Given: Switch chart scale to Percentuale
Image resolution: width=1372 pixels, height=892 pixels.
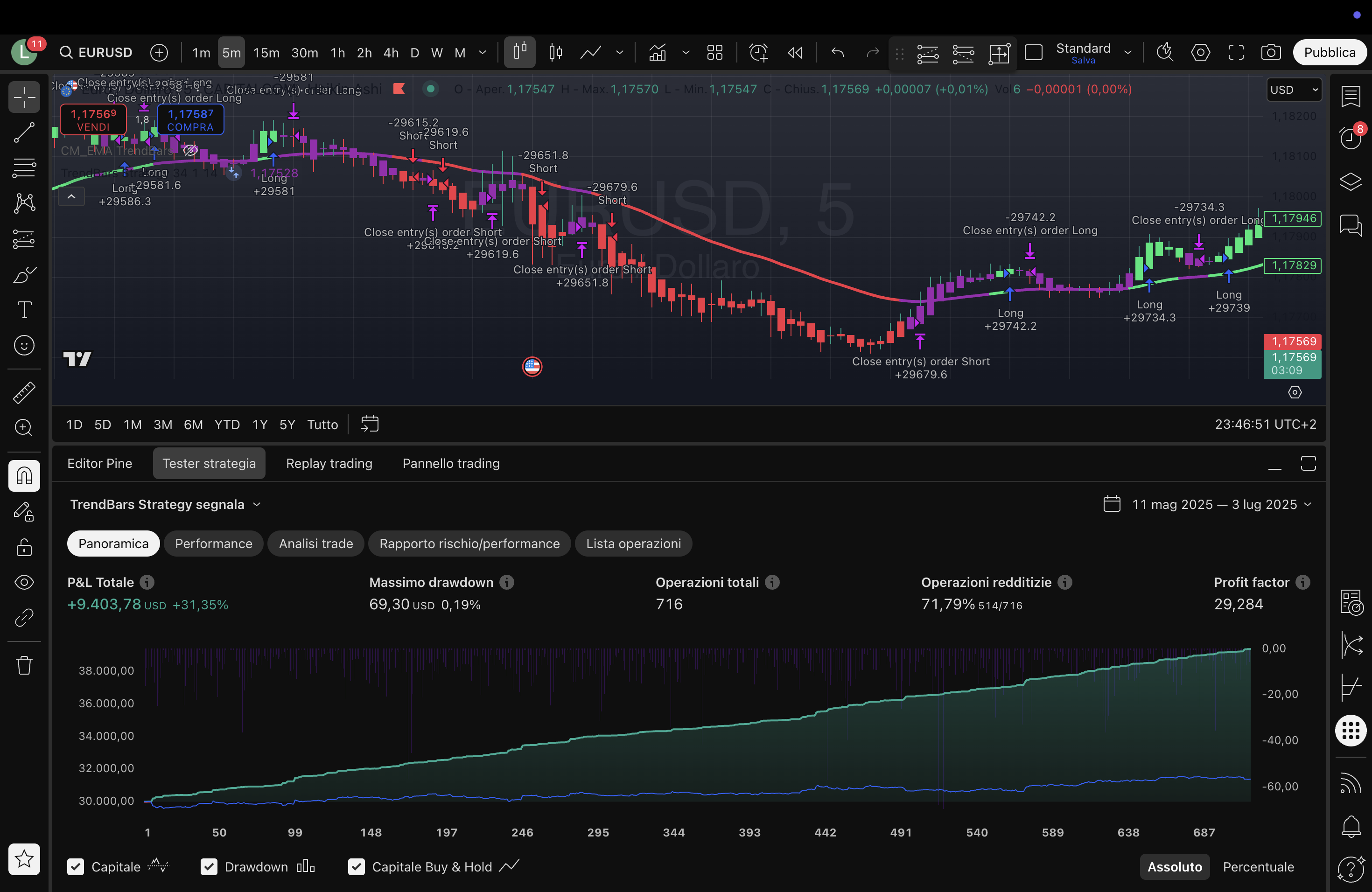Looking at the screenshot, I should point(1258,867).
